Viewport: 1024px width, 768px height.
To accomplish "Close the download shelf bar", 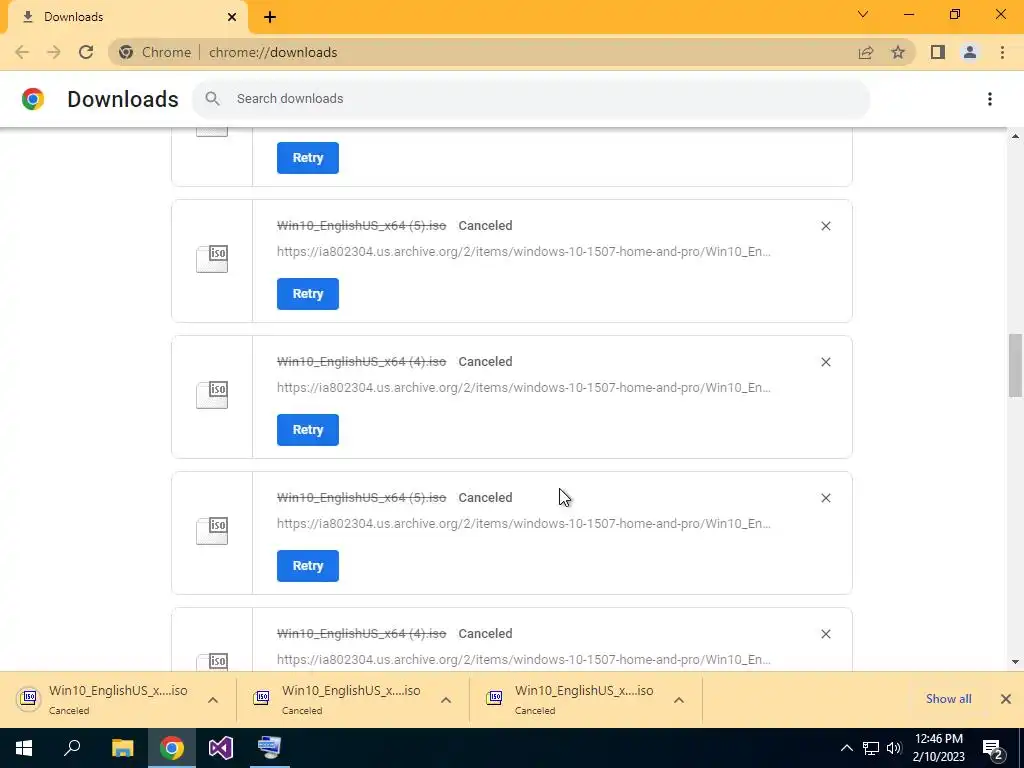I will 1006,699.
